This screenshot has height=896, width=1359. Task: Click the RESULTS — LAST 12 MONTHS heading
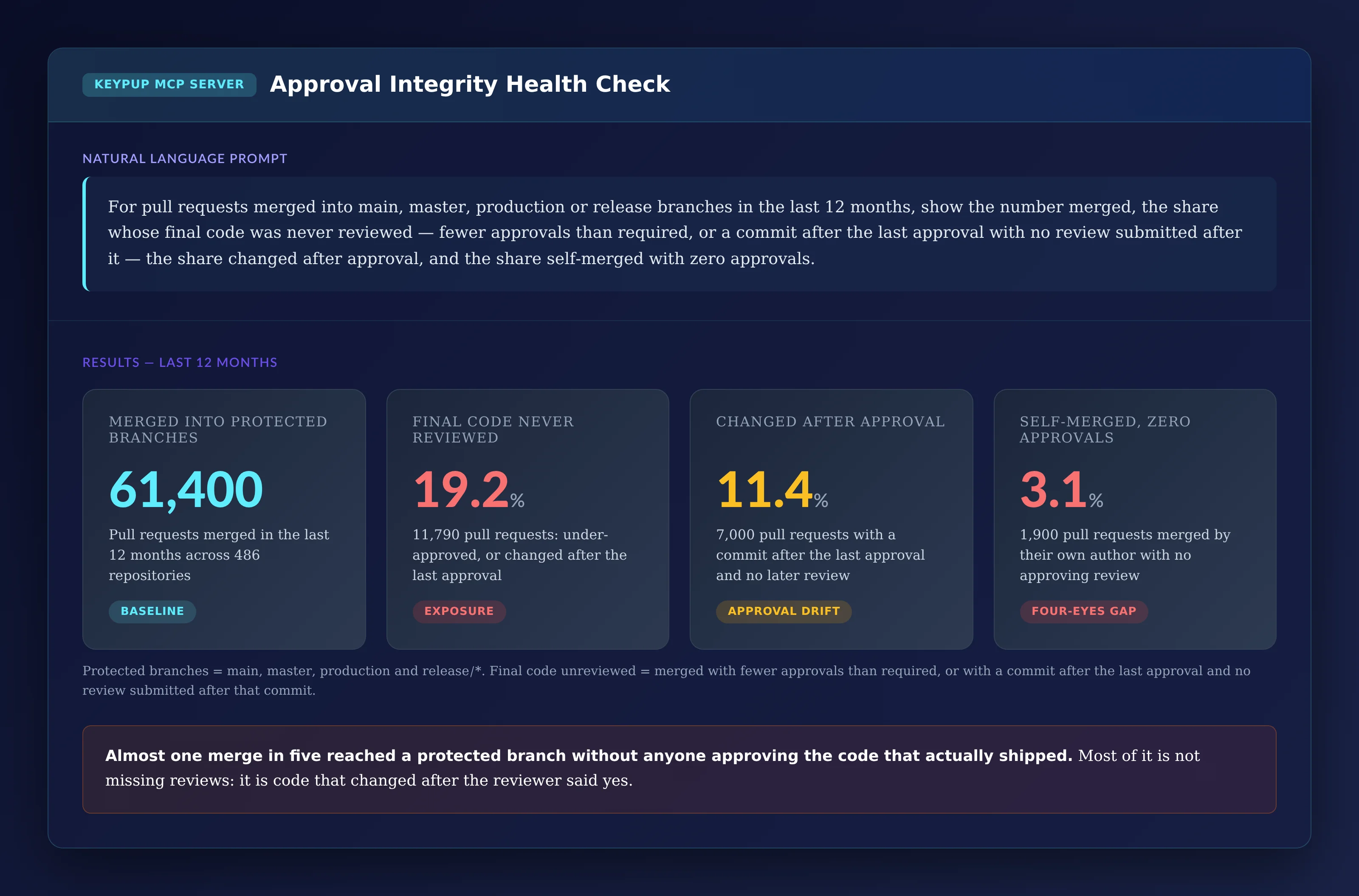point(180,362)
